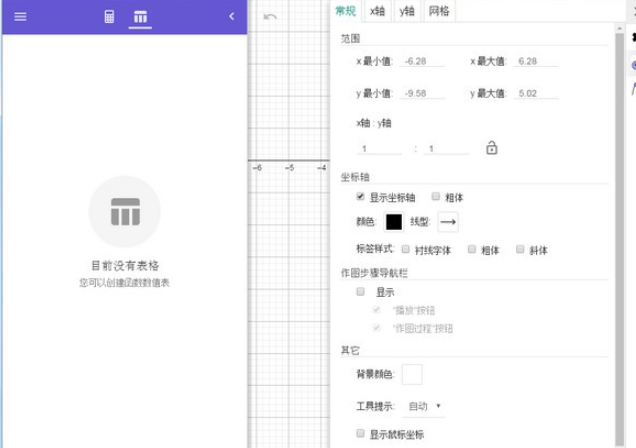Click the 目前没有表格 text
Image resolution: width=636 pixels, height=448 pixels.
pyautogui.click(x=125, y=266)
